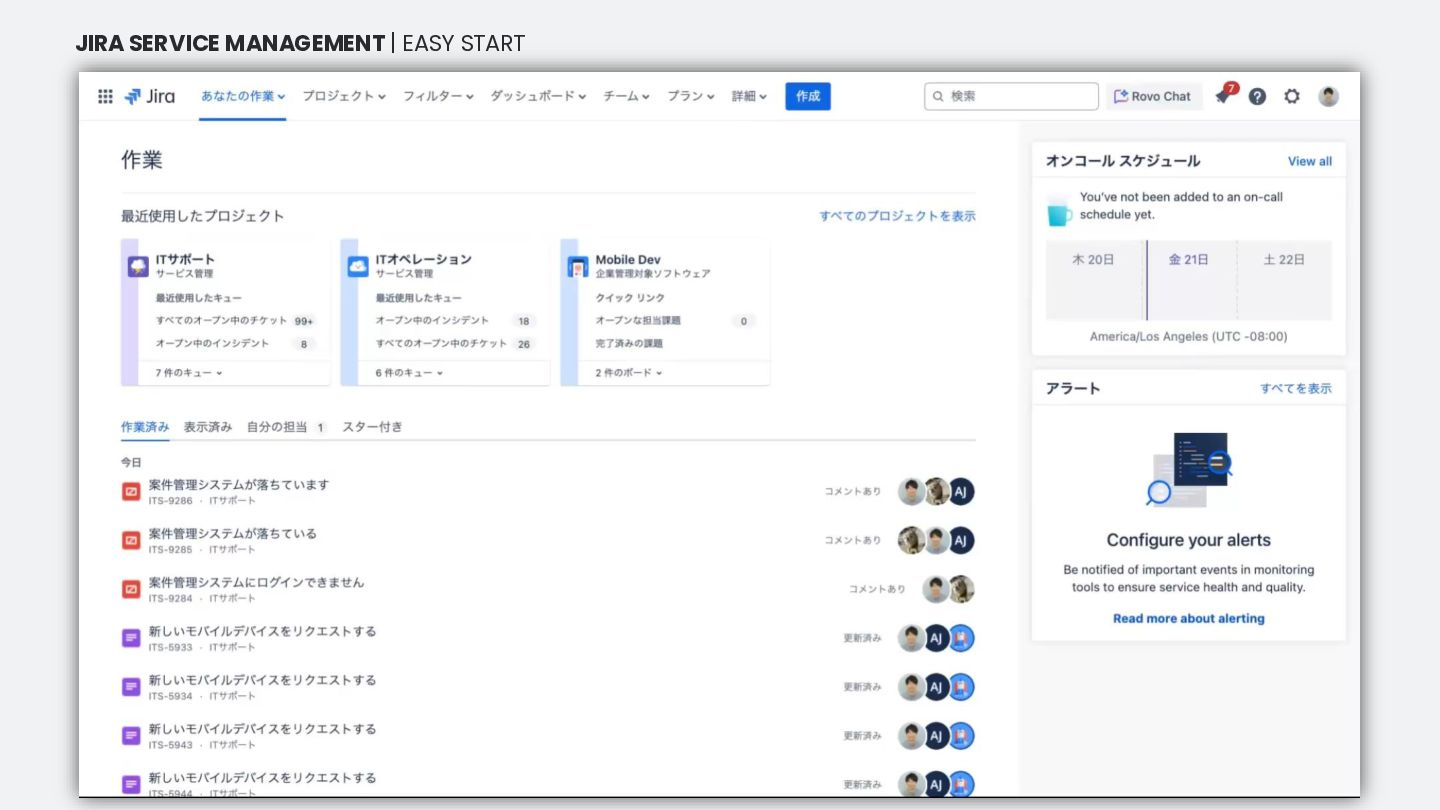Click the Mobile Dev project icon

point(578,266)
